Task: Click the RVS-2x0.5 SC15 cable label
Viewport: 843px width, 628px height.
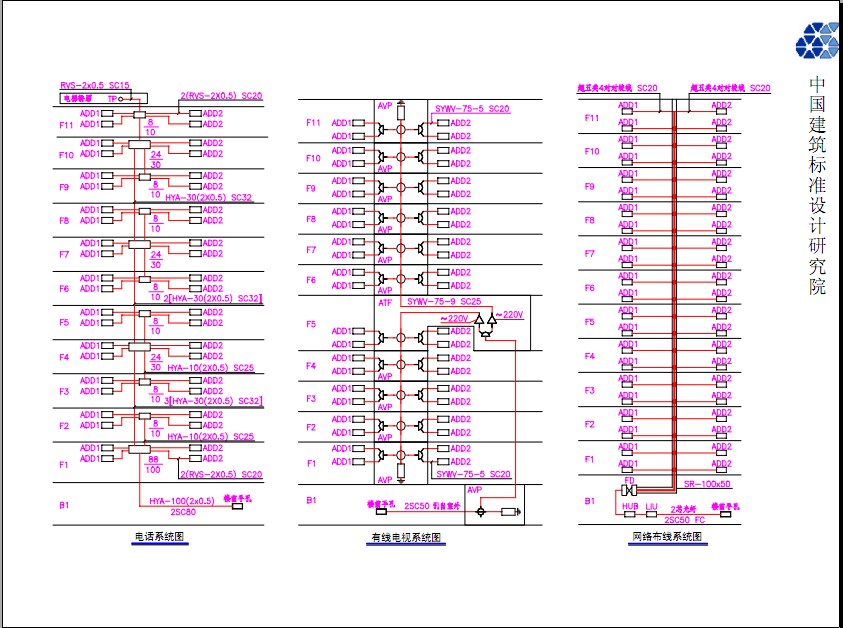Action: click(x=95, y=85)
